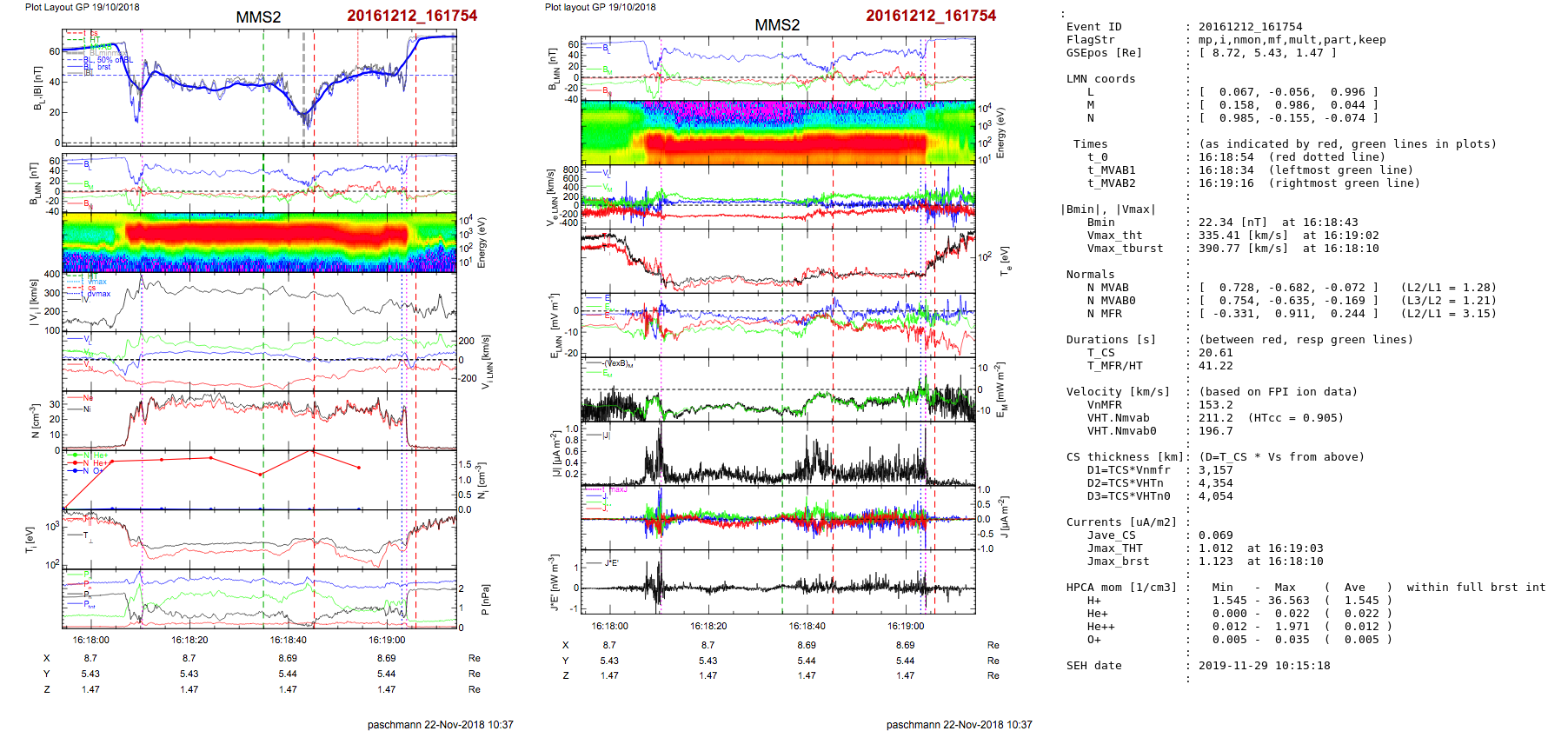This screenshot has height=731, width=1568.
Task: Click the 16:18:40 time tick under left plot
Action: coord(288,640)
